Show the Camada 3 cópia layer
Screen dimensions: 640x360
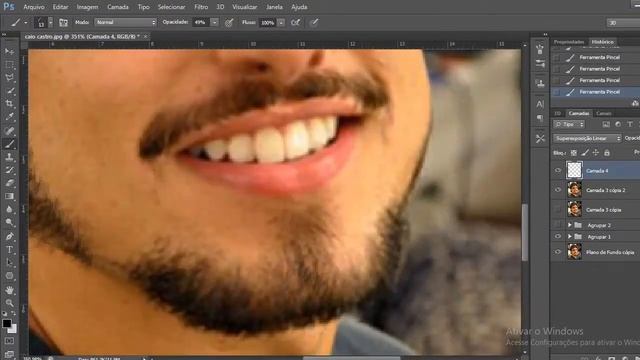pyautogui.click(x=558, y=209)
